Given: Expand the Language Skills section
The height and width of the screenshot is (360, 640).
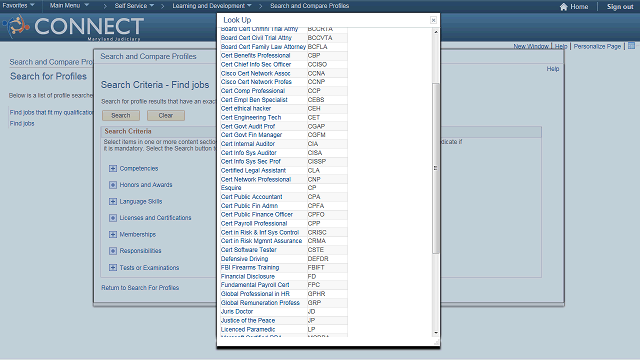Looking at the screenshot, I should (x=113, y=202).
